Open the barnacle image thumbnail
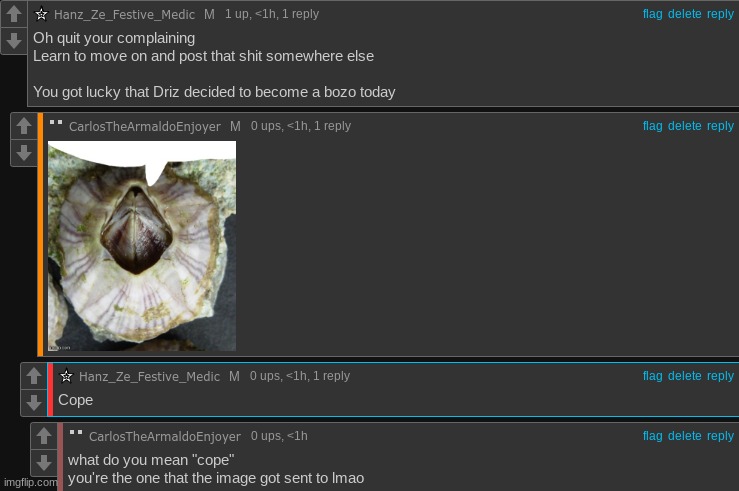 142,246
